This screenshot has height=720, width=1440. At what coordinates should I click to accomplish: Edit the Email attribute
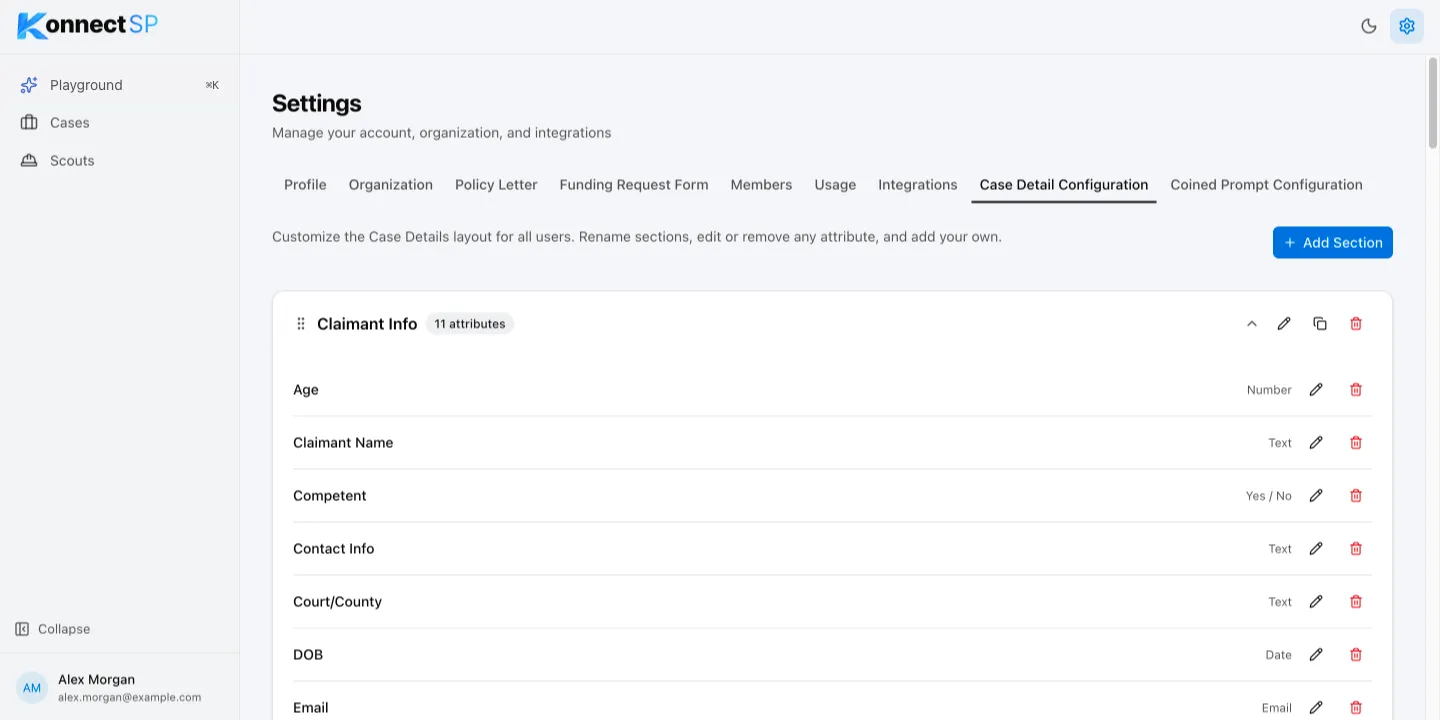click(x=1316, y=708)
